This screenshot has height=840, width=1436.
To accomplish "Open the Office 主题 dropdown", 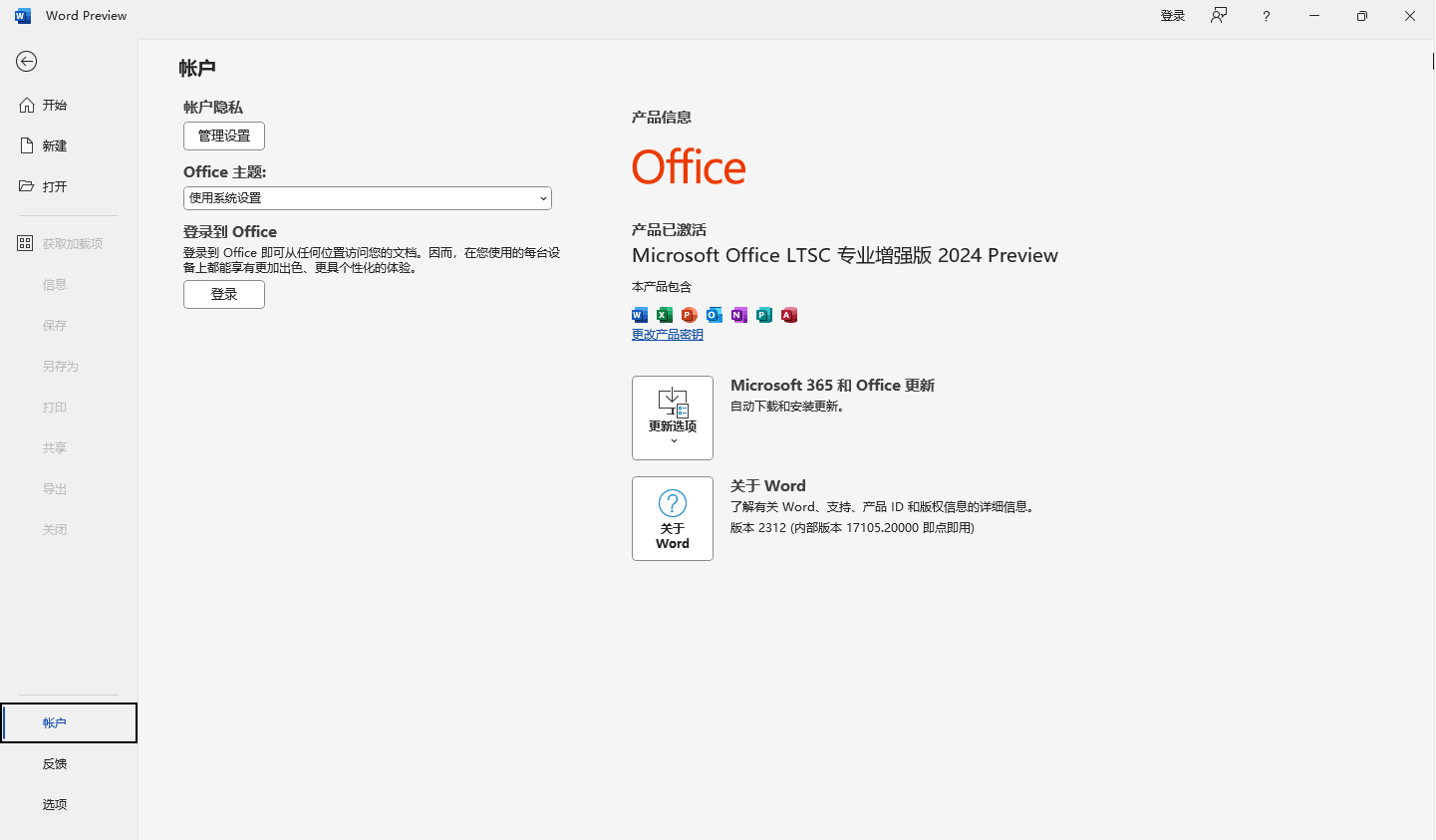I will point(367,198).
